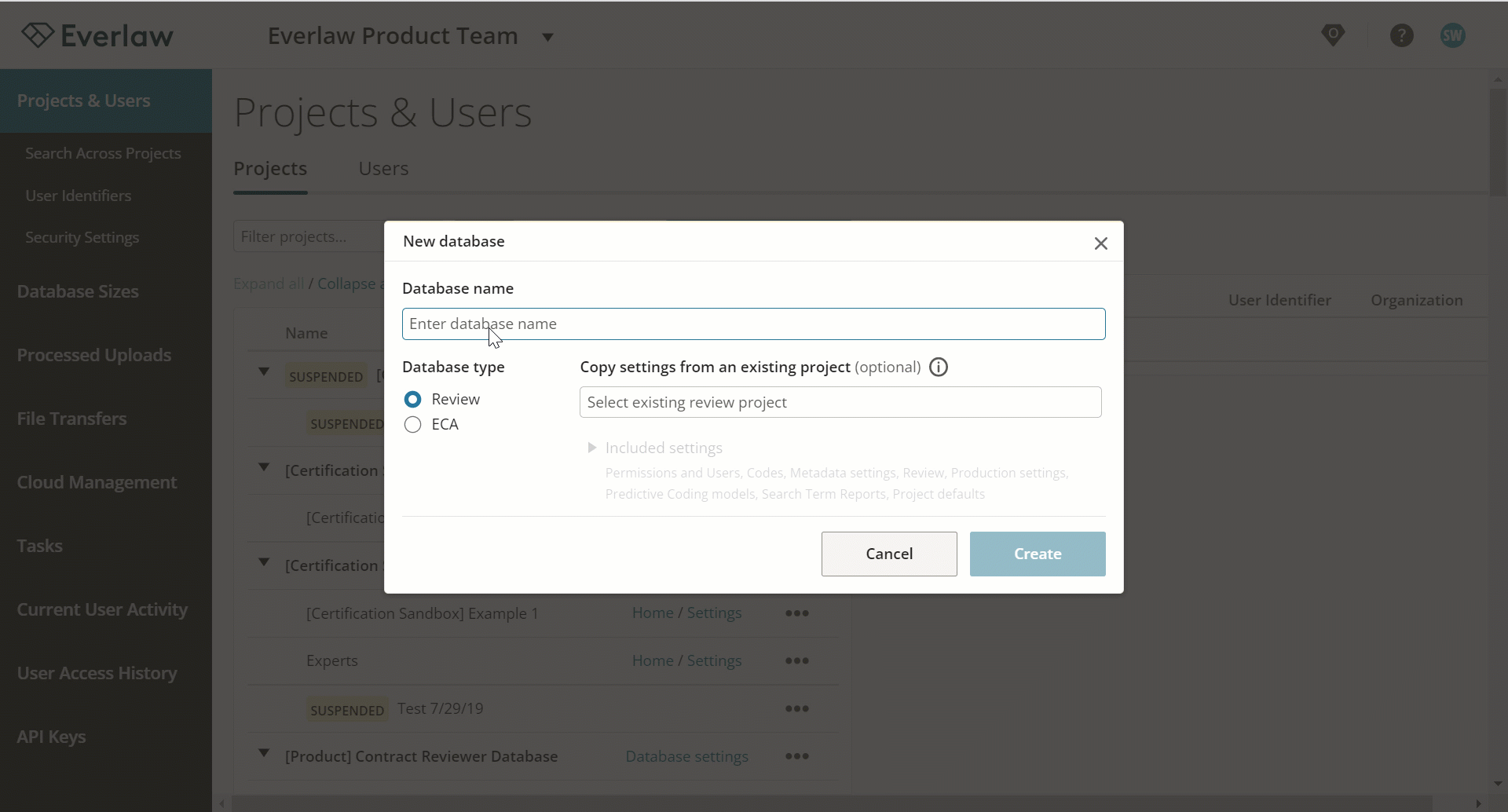Image resolution: width=1508 pixels, height=812 pixels.
Task: Open Search Across Projects
Action: (x=103, y=153)
